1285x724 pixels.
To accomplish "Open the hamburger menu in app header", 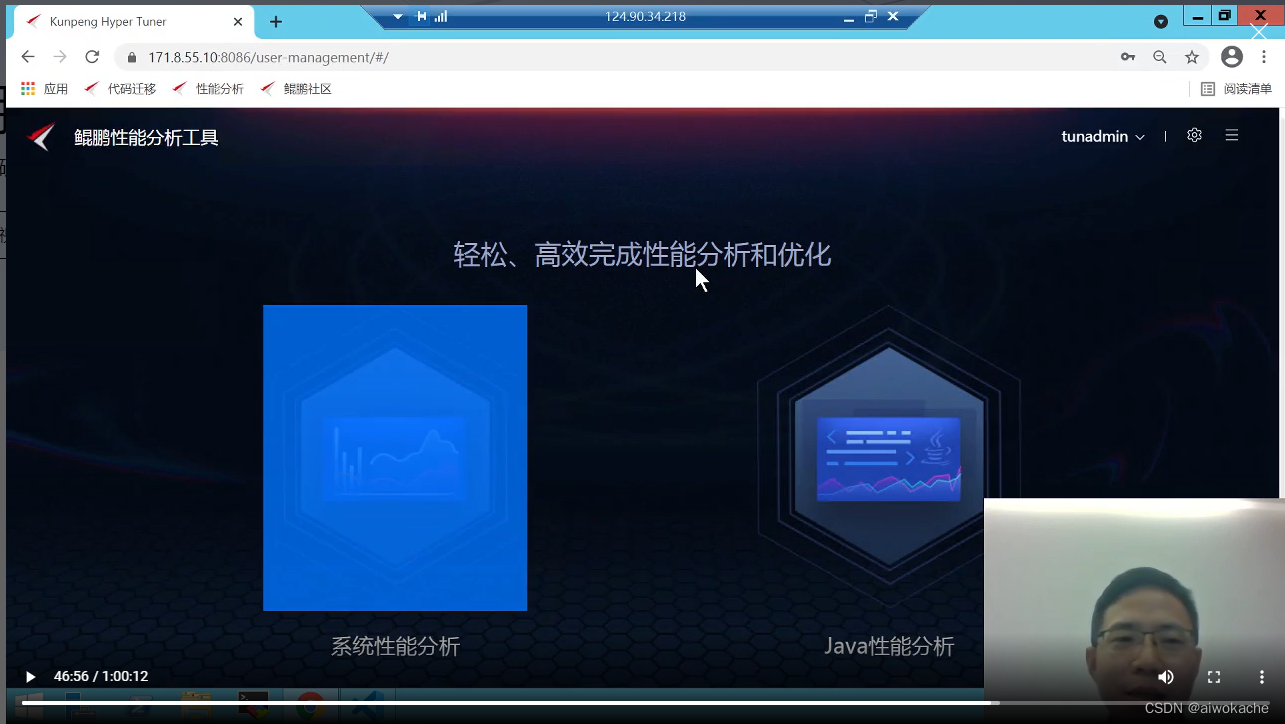I will click(1232, 135).
